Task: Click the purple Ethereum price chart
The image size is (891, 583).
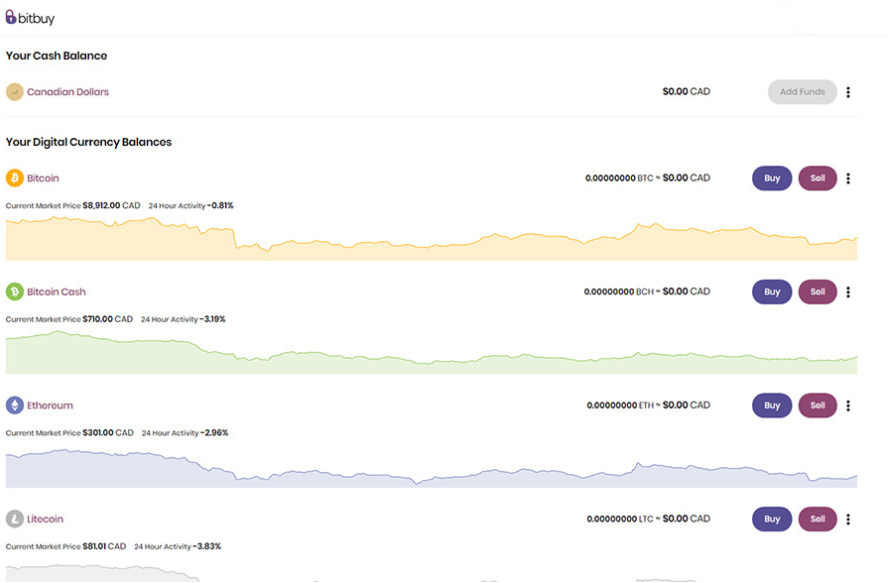Action: pos(431,468)
